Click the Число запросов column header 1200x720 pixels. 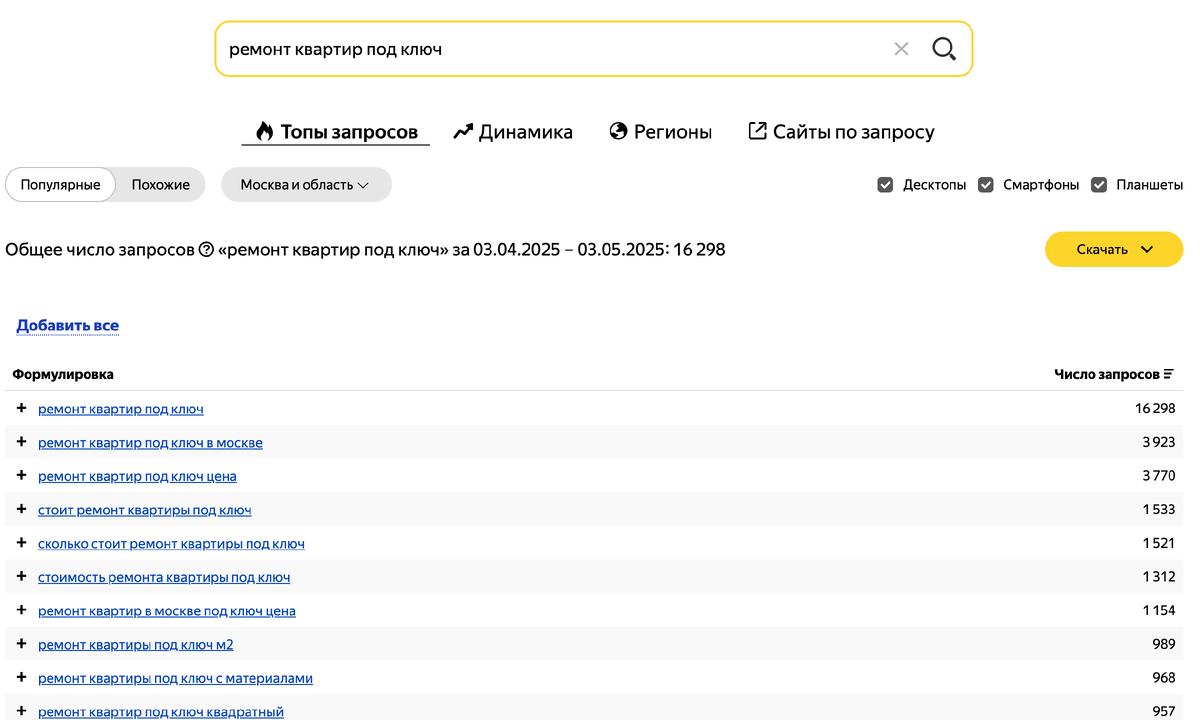[x=1107, y=375]
